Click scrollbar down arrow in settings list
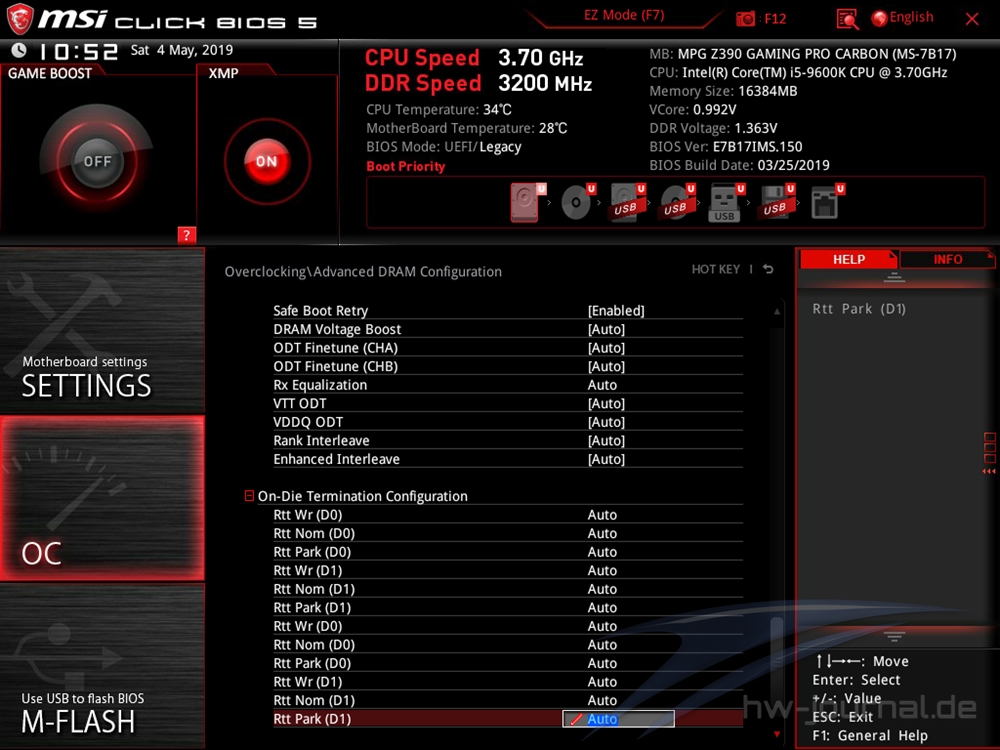This screenshot has width=1000, height=750. (x=777, y=734)
